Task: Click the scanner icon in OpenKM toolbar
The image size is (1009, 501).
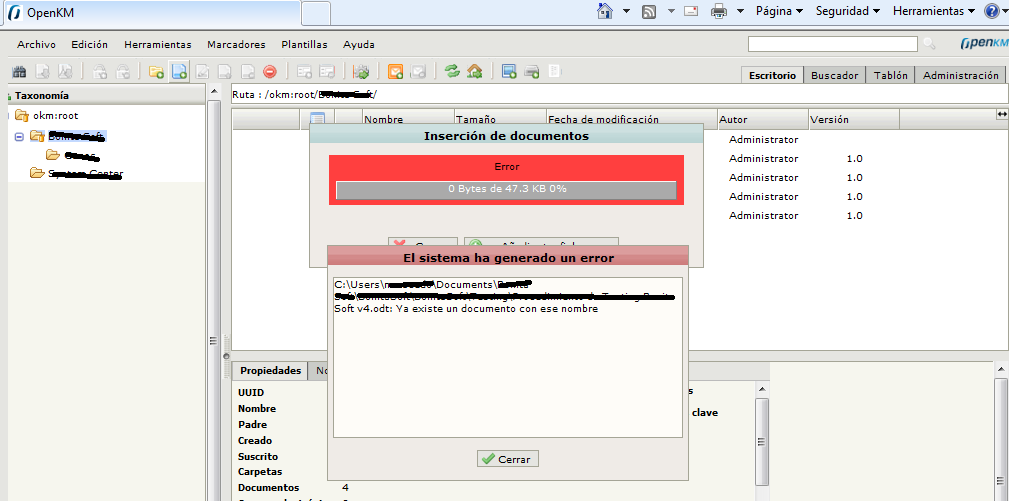Action: pyautogui.click(x=532, y=71)
